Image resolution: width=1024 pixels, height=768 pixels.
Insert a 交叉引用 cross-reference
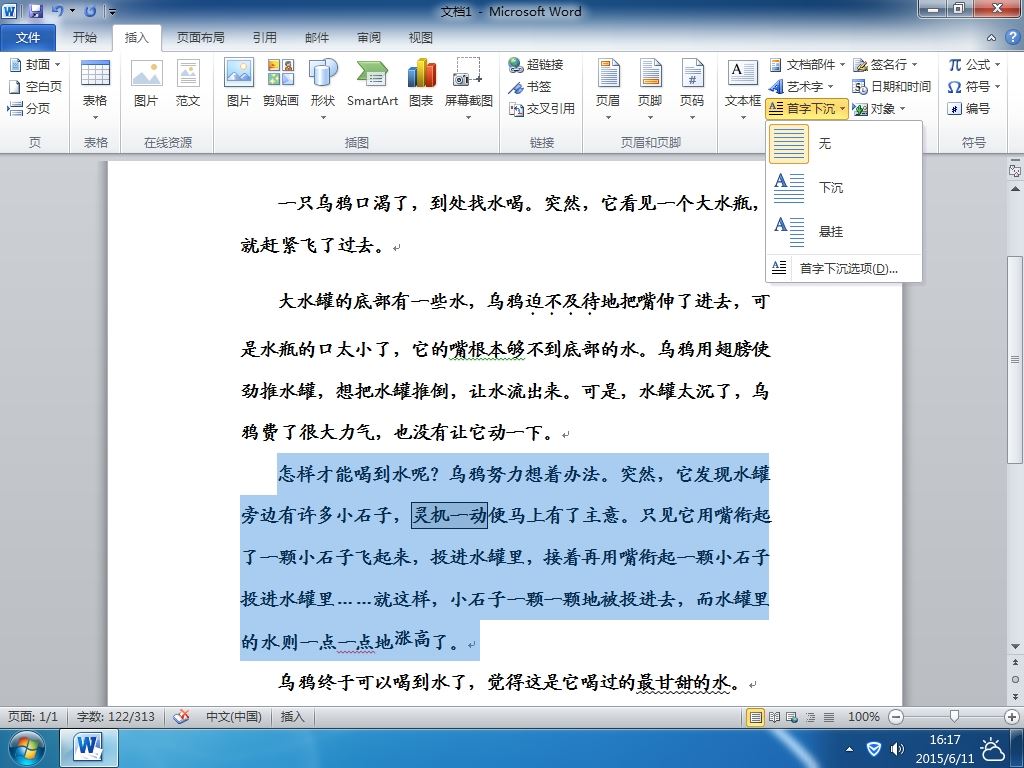(x=541, y=108)
